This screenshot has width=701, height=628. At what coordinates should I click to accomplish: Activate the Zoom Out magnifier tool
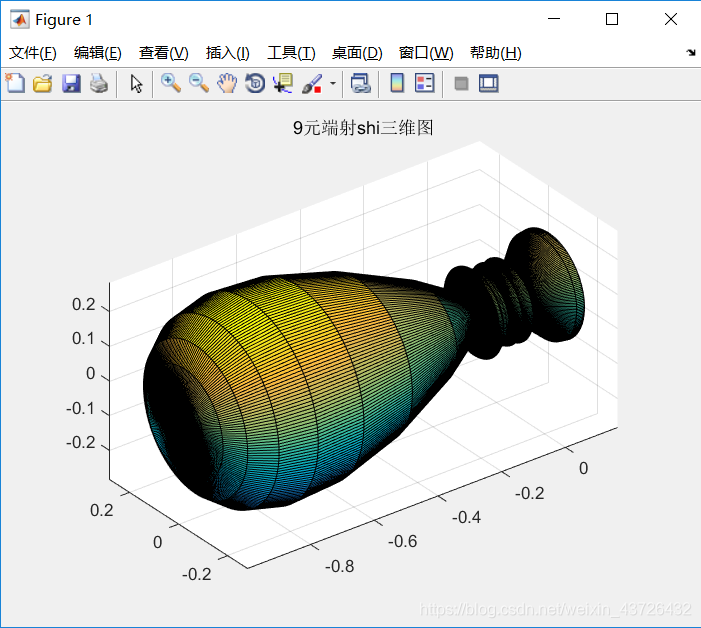[x=199, y=84]
